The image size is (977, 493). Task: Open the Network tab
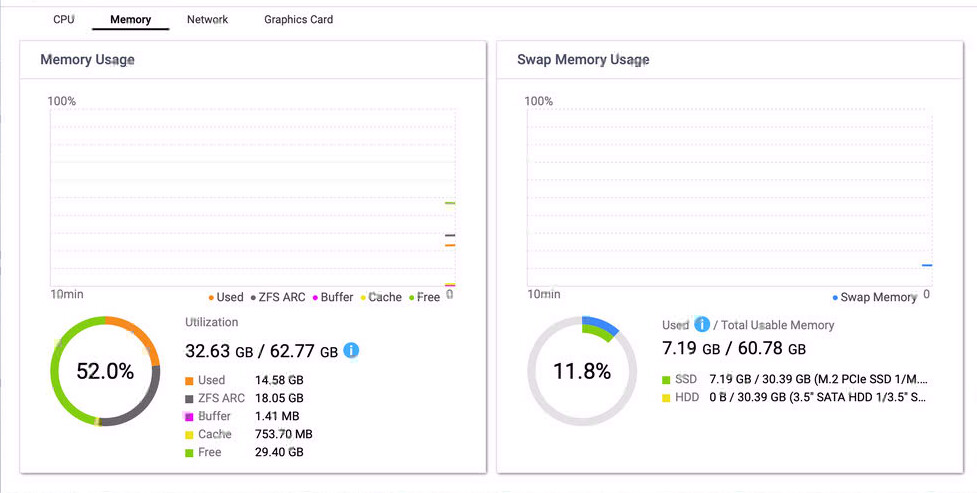207,19
